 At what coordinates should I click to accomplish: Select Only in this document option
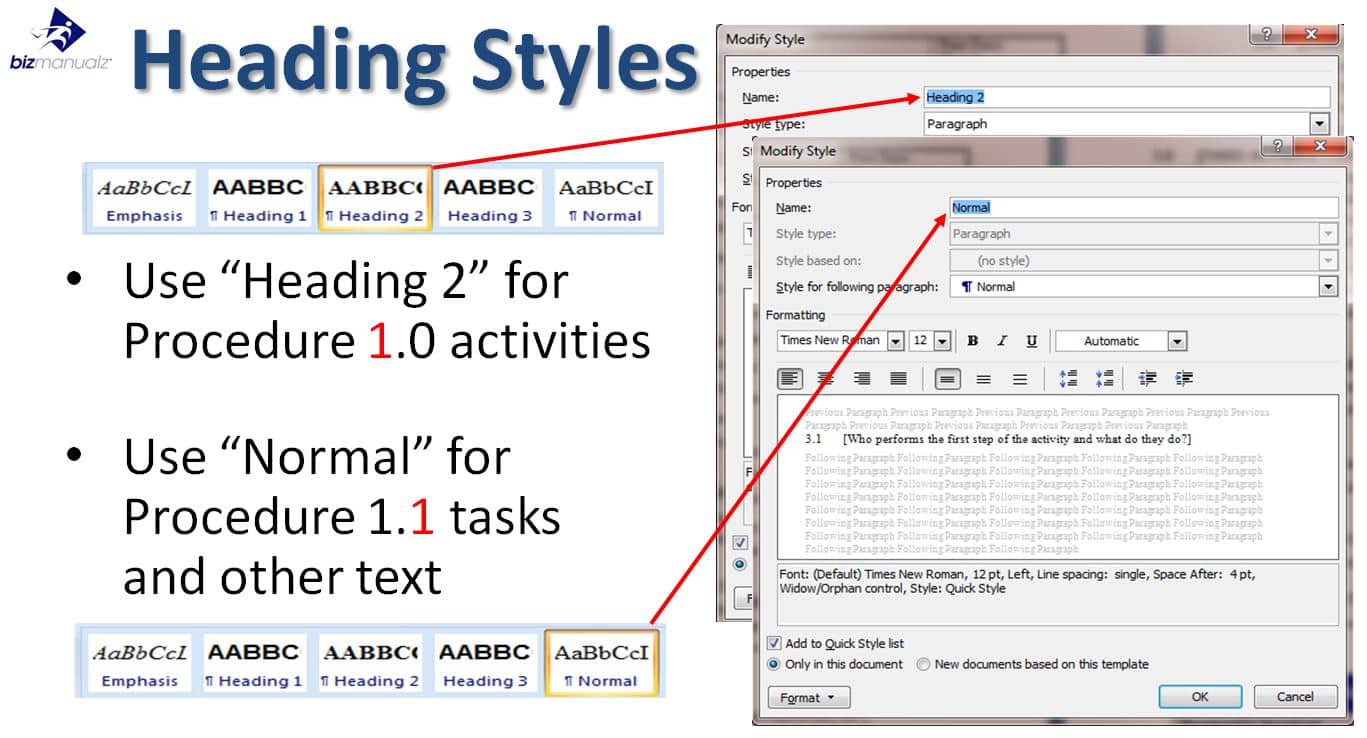point(774,664)
